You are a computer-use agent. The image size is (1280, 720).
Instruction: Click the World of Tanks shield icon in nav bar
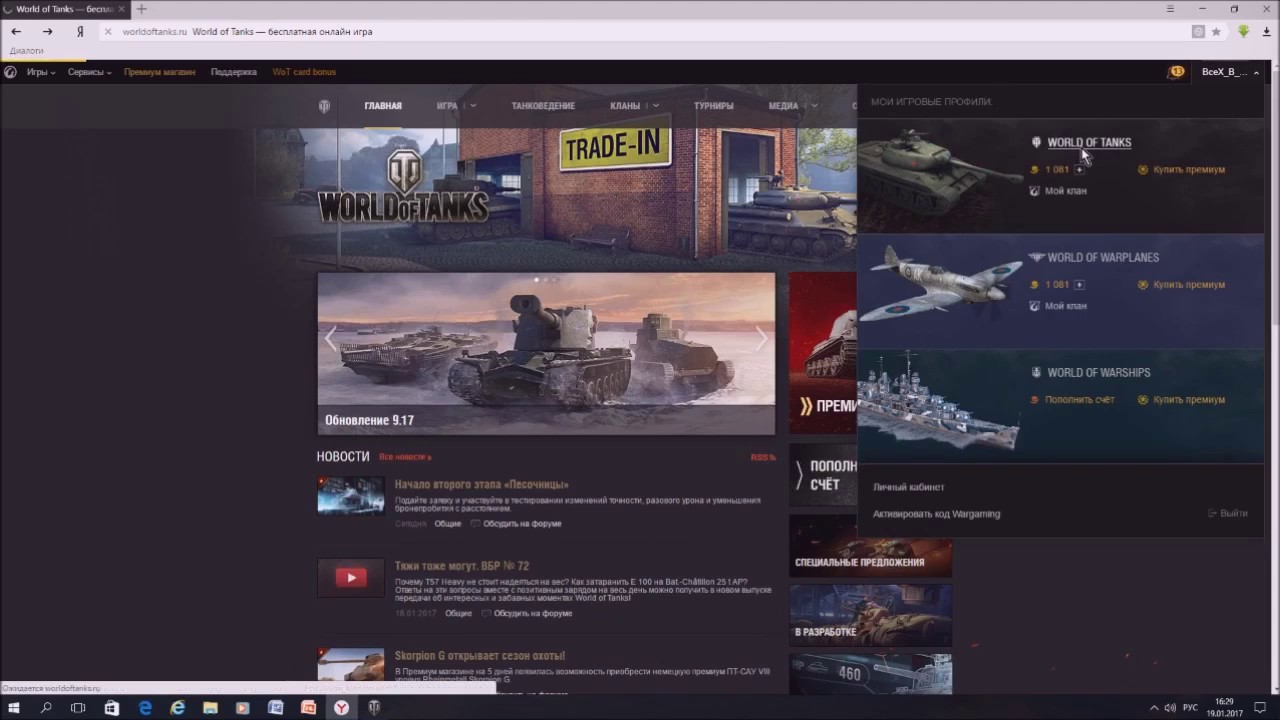pyautogui.click(x=324, y=106)
